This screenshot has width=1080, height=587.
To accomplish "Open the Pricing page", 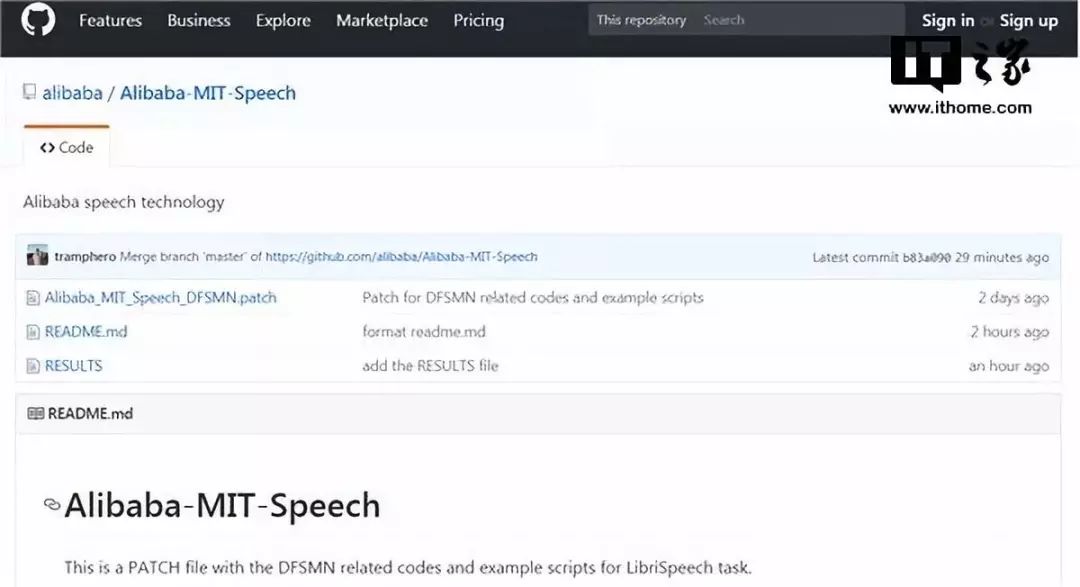I will (x=478, y=21).
